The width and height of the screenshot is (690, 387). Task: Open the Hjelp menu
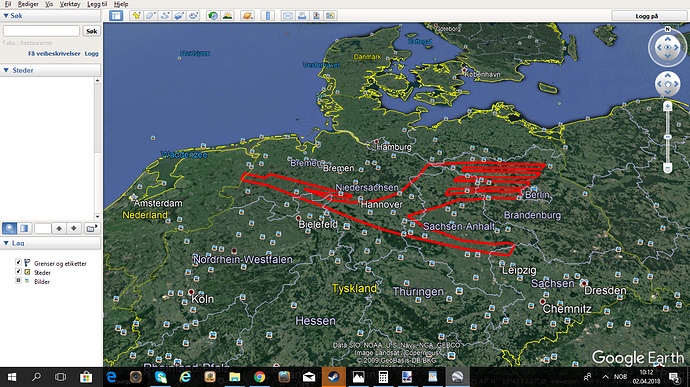(121, 4)
